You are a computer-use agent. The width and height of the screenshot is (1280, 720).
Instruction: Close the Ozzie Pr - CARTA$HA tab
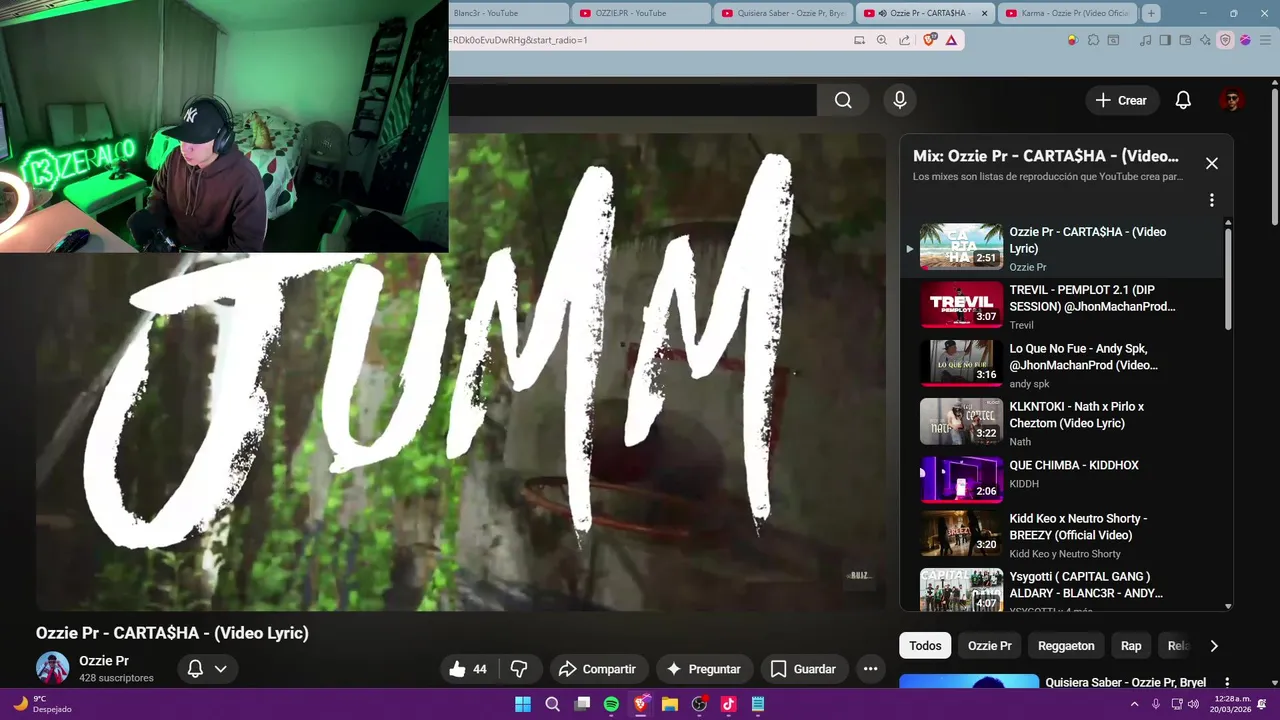coord(984,13)
